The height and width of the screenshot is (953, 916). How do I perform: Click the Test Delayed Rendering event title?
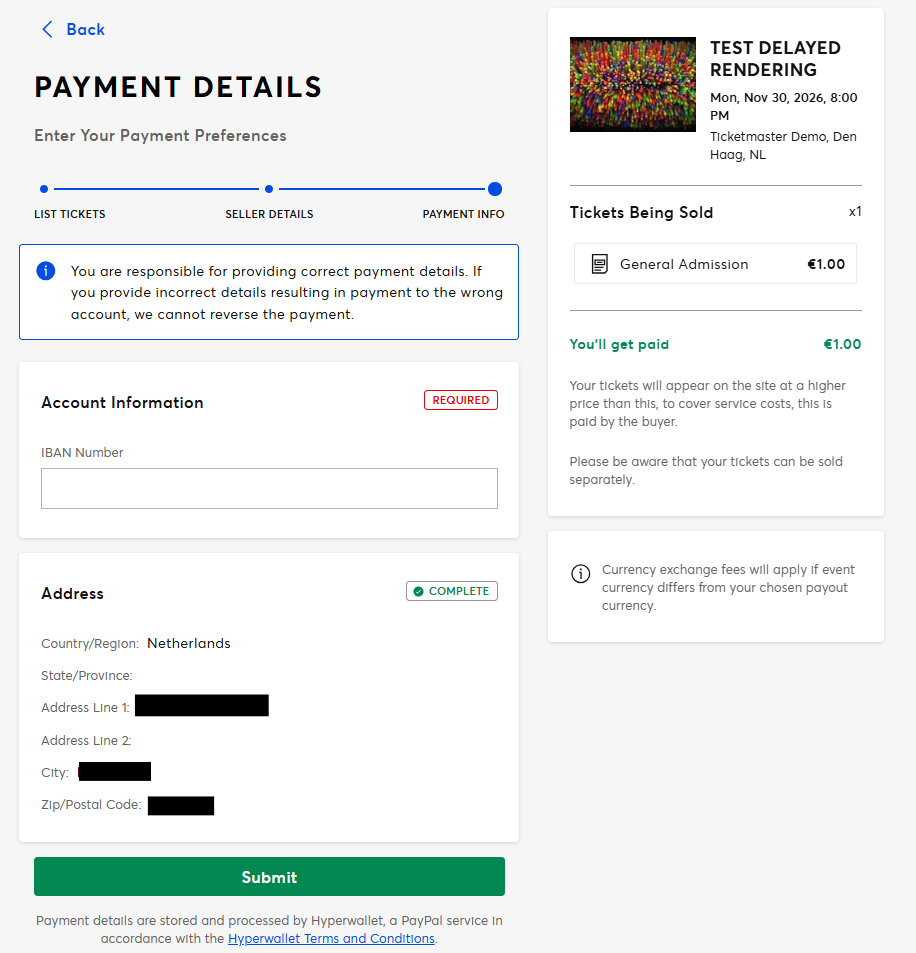click(775, 59)
